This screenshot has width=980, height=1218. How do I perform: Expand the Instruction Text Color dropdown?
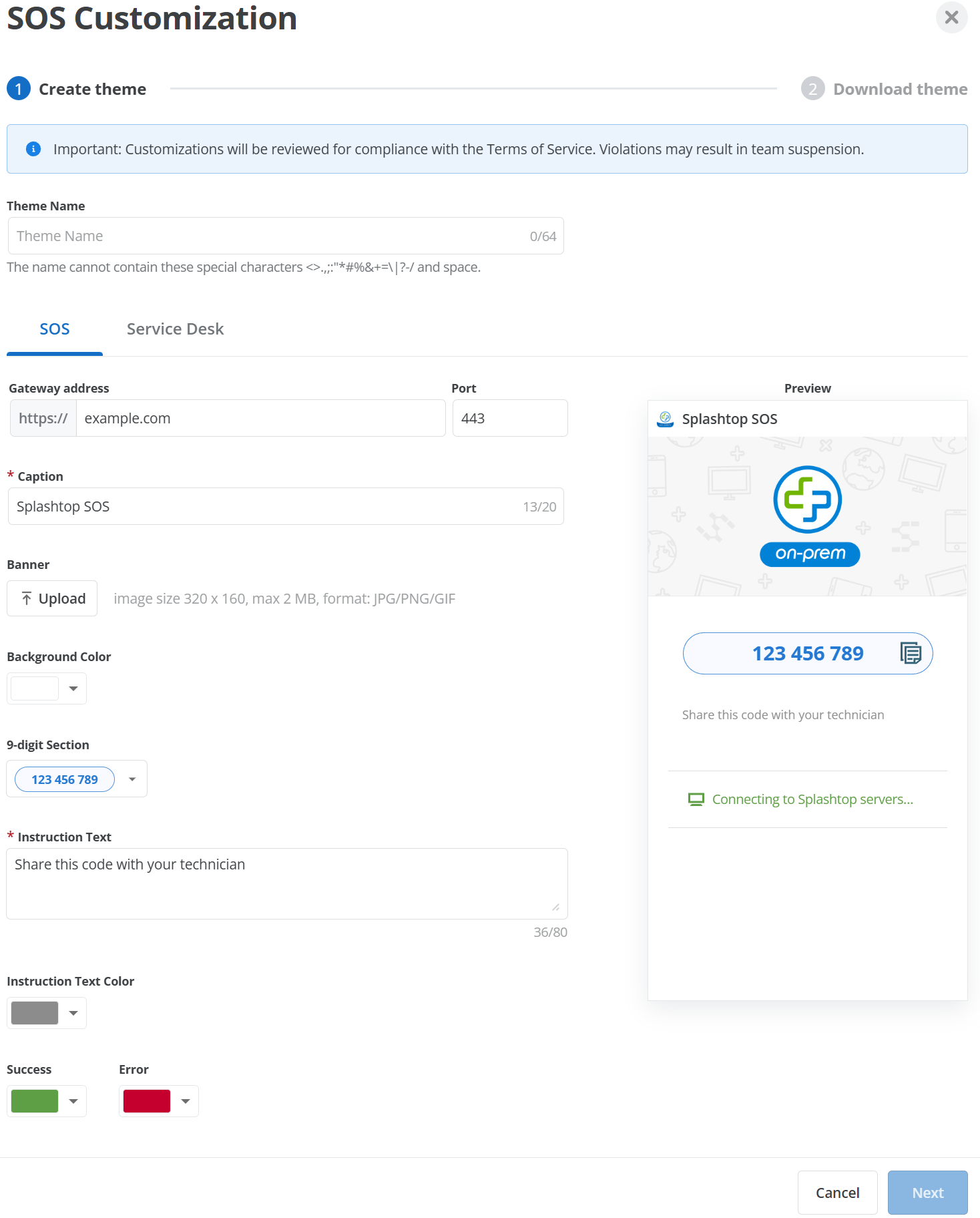click(73, 1013)
